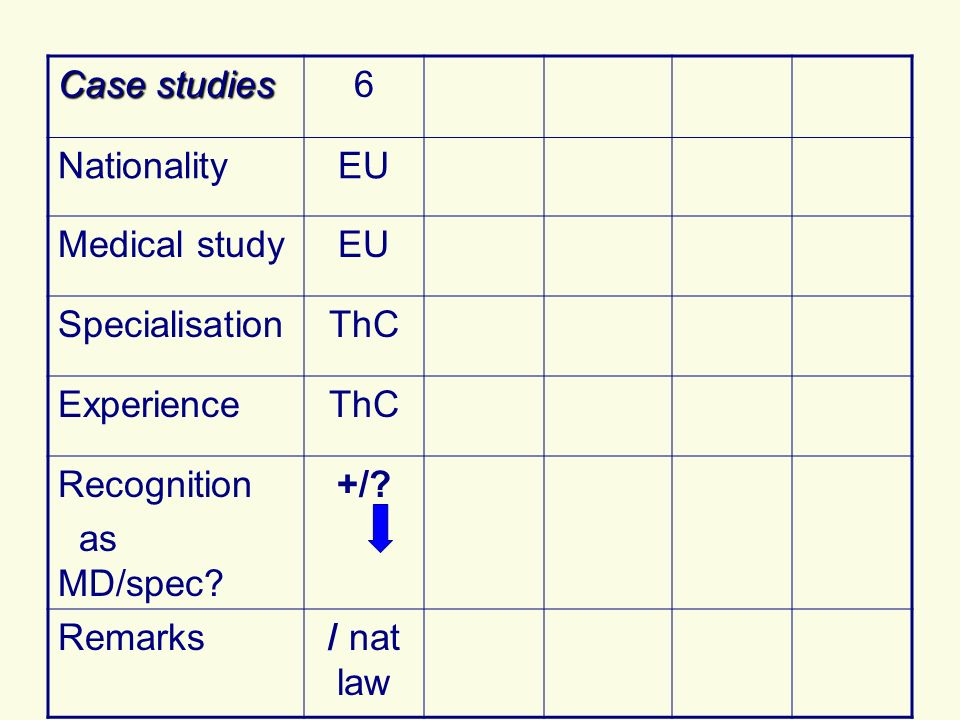The height and width of the screenshot is (720, 960).
Task: Select the last empty cell in header row
Action: pos(852,97)
